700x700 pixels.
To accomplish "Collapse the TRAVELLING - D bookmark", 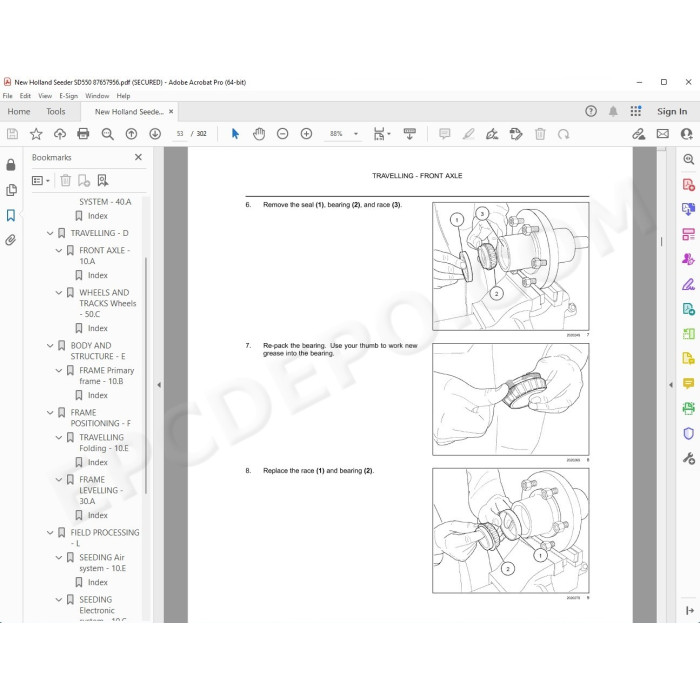I will click(x=50, y=233).
